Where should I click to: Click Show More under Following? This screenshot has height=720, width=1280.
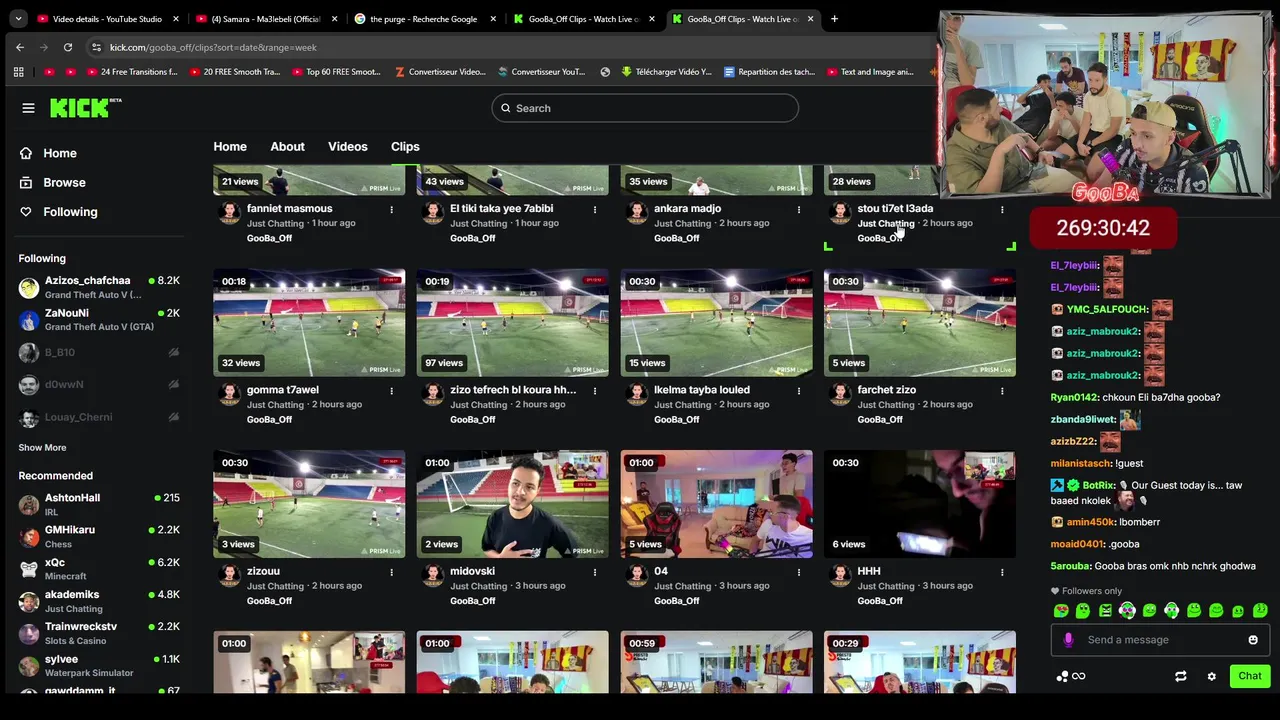(42, 448)
